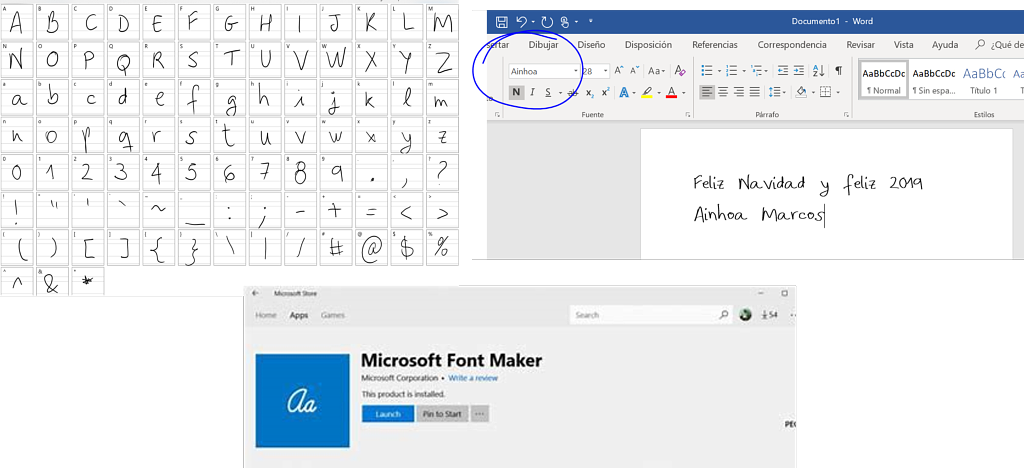Shrink font size with the smaller A icon

(x=633, y=70)
